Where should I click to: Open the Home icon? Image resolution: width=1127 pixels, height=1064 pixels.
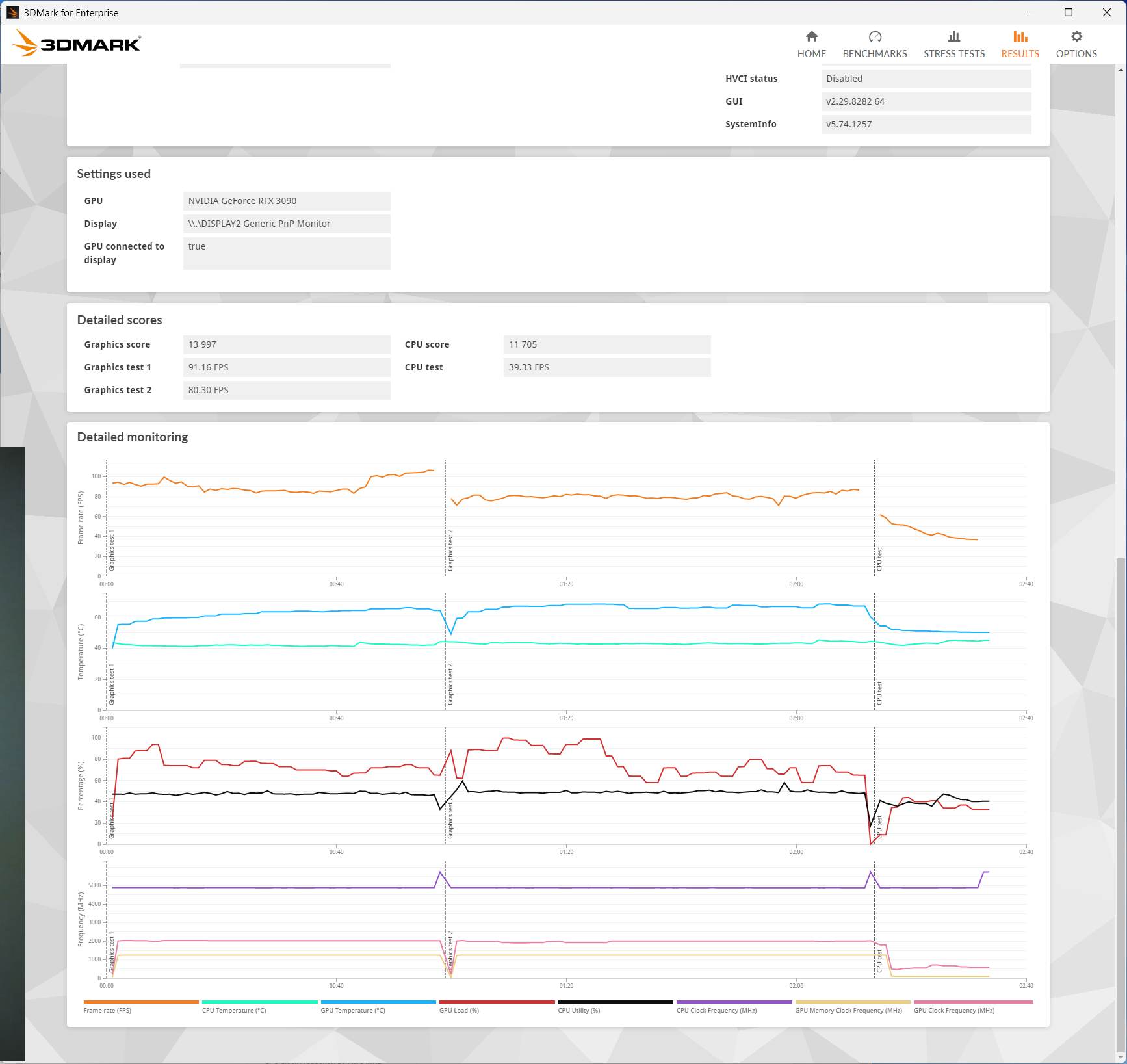(x=811, y=36)
